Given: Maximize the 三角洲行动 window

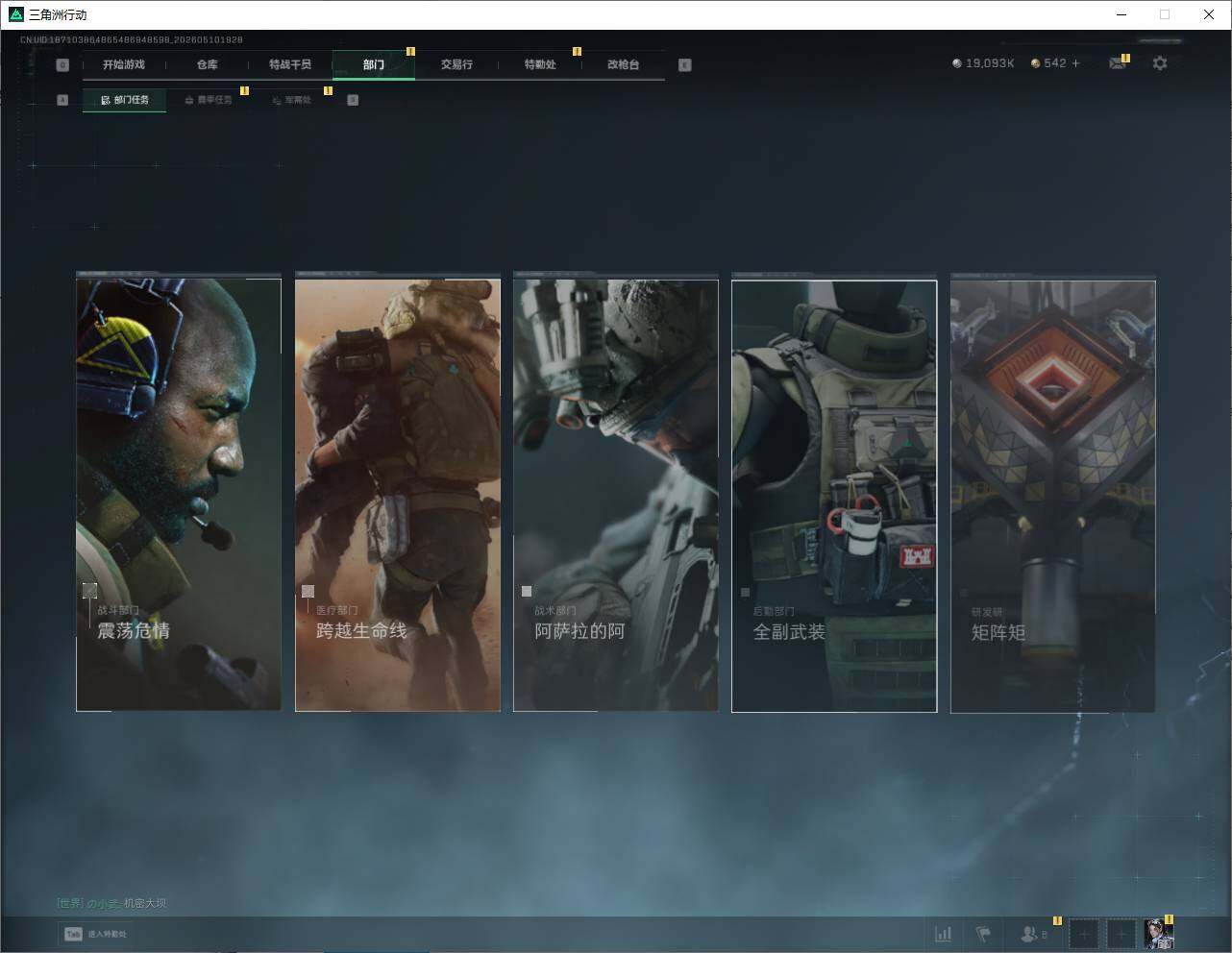Looking at the screenshot, I should point(1165,14).
